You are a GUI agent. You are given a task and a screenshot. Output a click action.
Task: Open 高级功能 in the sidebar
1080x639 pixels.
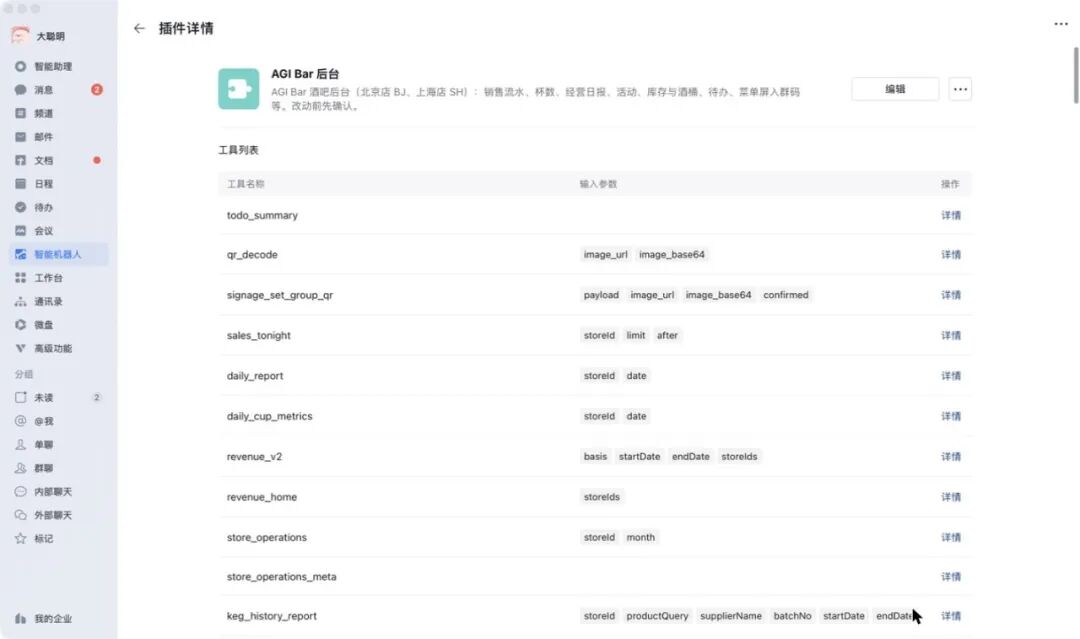pos(59,348)
